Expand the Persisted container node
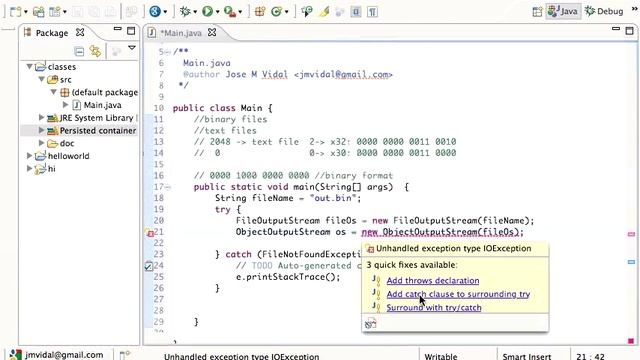 tap(41, 130)
